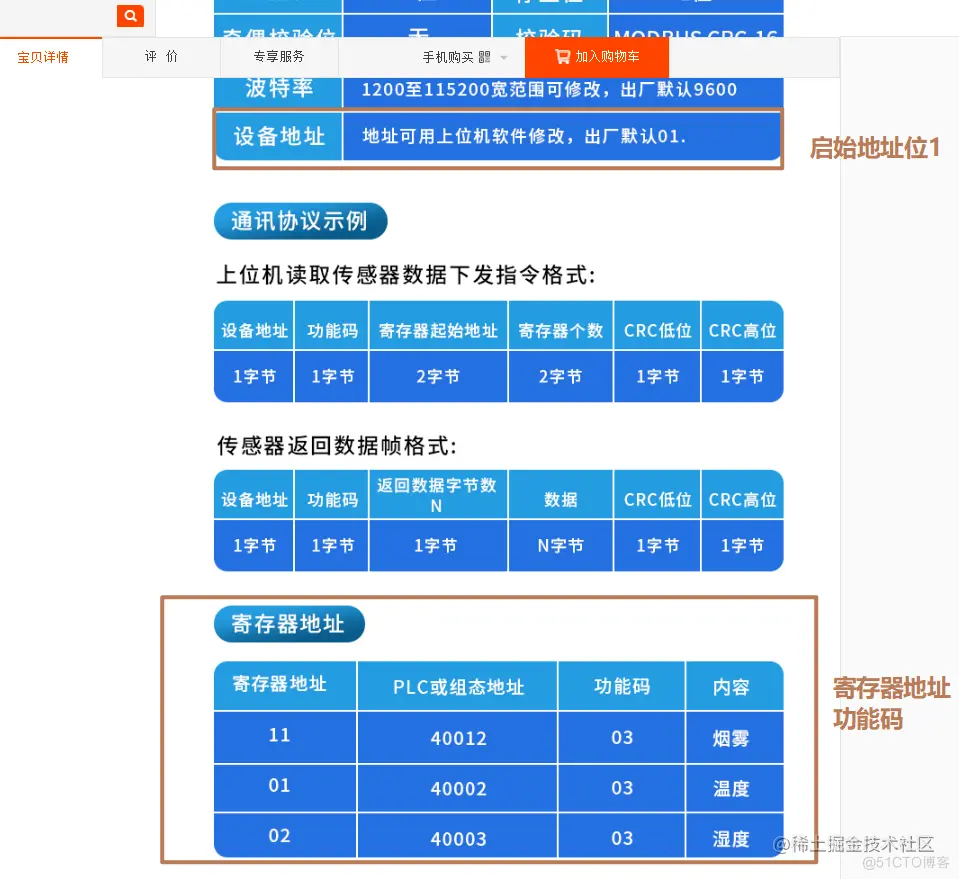
Task: Click function code 03 in 烟雾 row
Action: coord(621,738)
